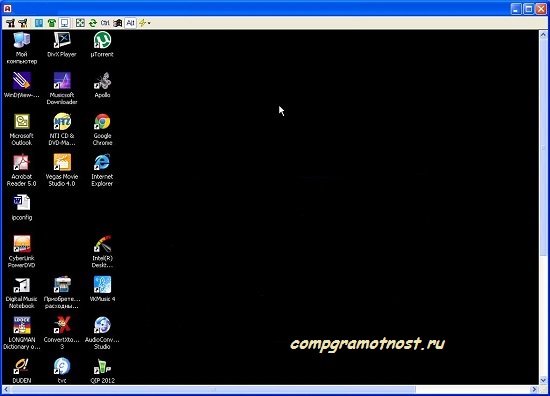550x396 pixels.
Task: Click the first connection settings toolbar icon
Action: tap(11, 23)
